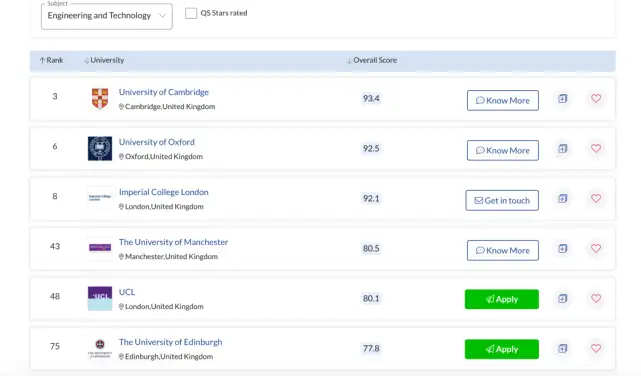The width and height of the screenshot is (641, 376).
Task: Sort by University column header
Action: point(104,60)
